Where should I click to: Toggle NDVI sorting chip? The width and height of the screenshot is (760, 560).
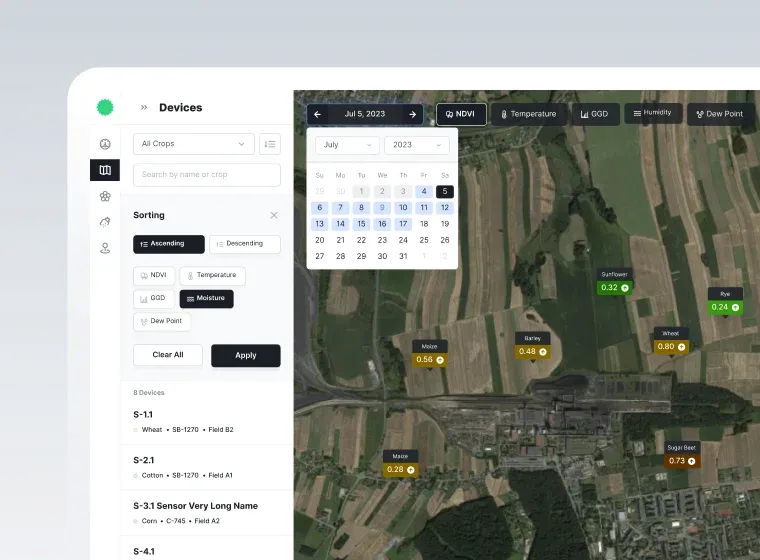pos(154,275)
